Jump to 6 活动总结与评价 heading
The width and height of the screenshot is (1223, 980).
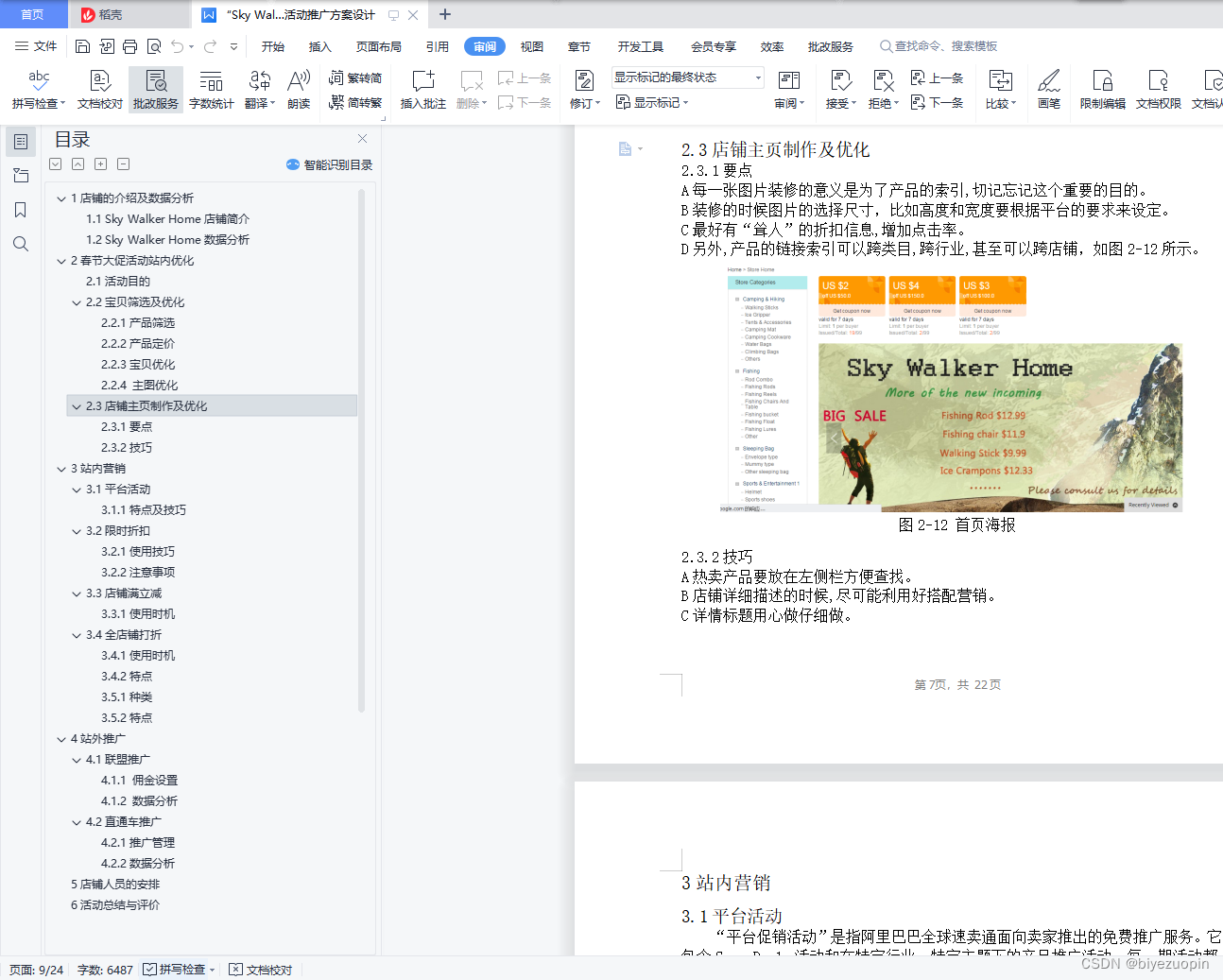(x=115, y=905)
